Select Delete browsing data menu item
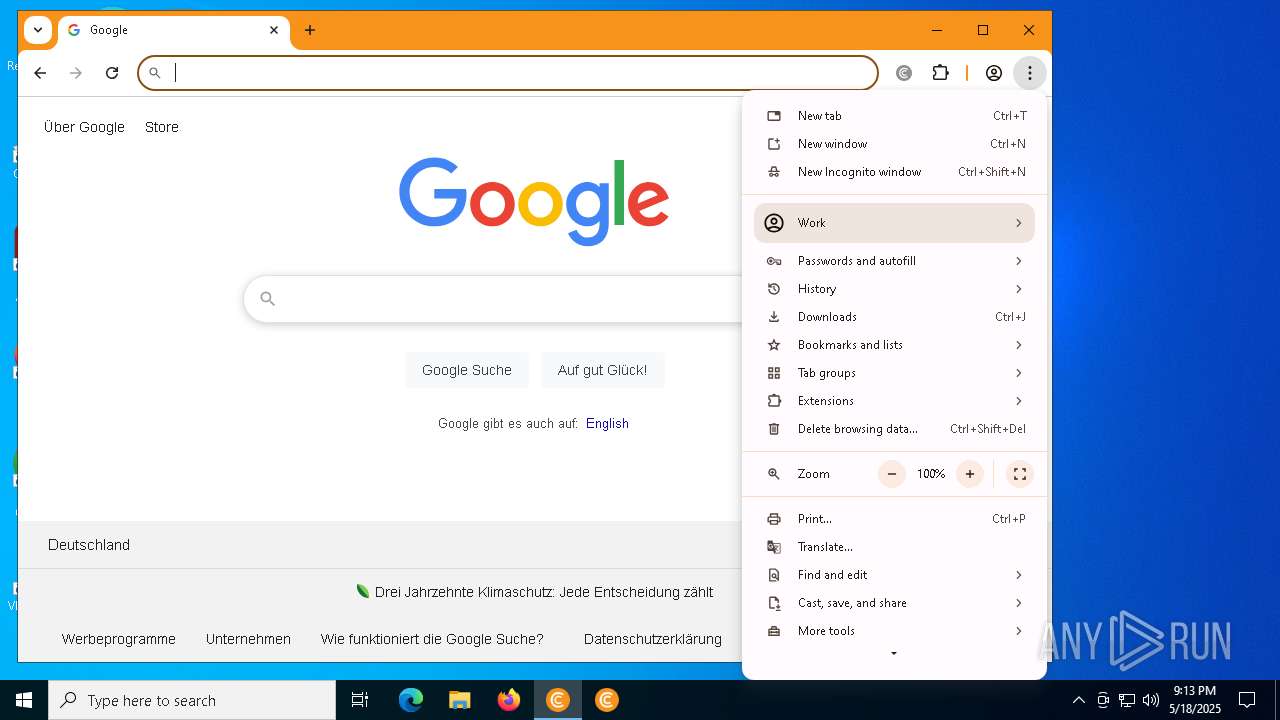1280x720 pixels. coord(895,429)
